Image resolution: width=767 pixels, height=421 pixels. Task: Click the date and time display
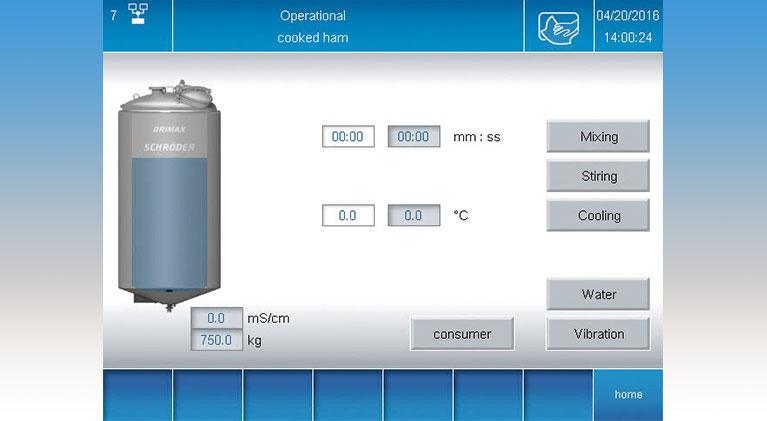(628, 27)
